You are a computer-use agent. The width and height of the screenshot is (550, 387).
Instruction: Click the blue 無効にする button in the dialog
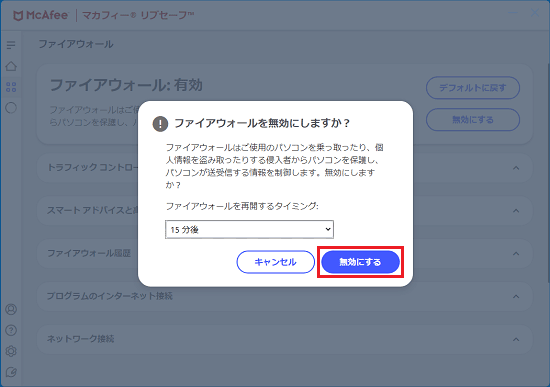(360, 262)
